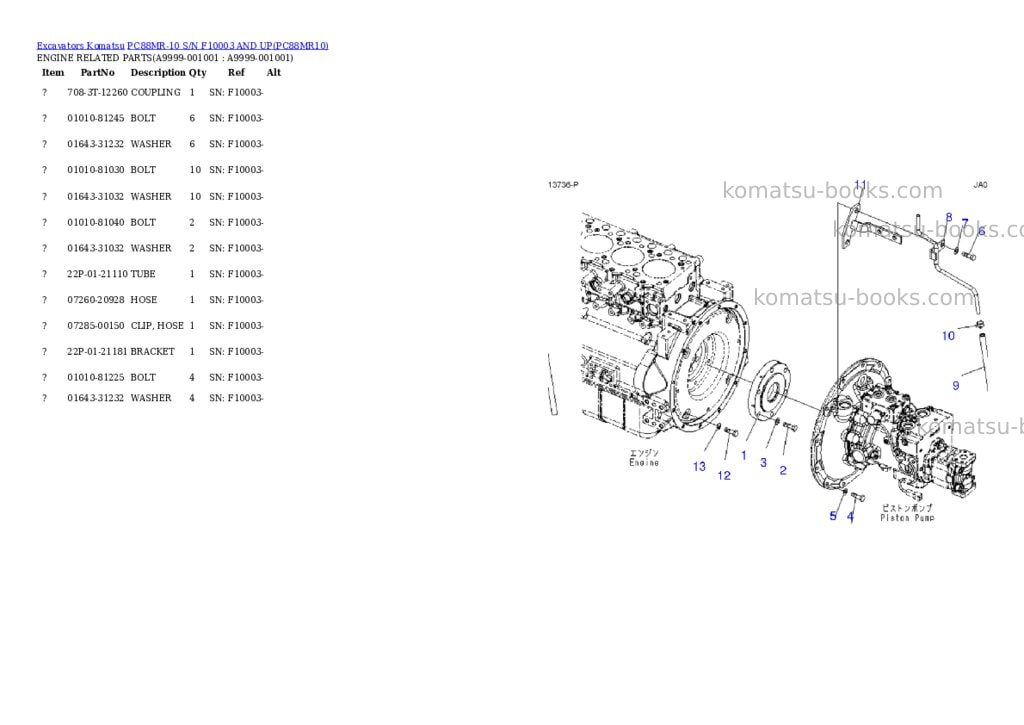The height and width of the screenshot is (725, 1024).
Task: Open the PC88MR-10 S/N F10003 AND UP link
Action: pos(228,46)
